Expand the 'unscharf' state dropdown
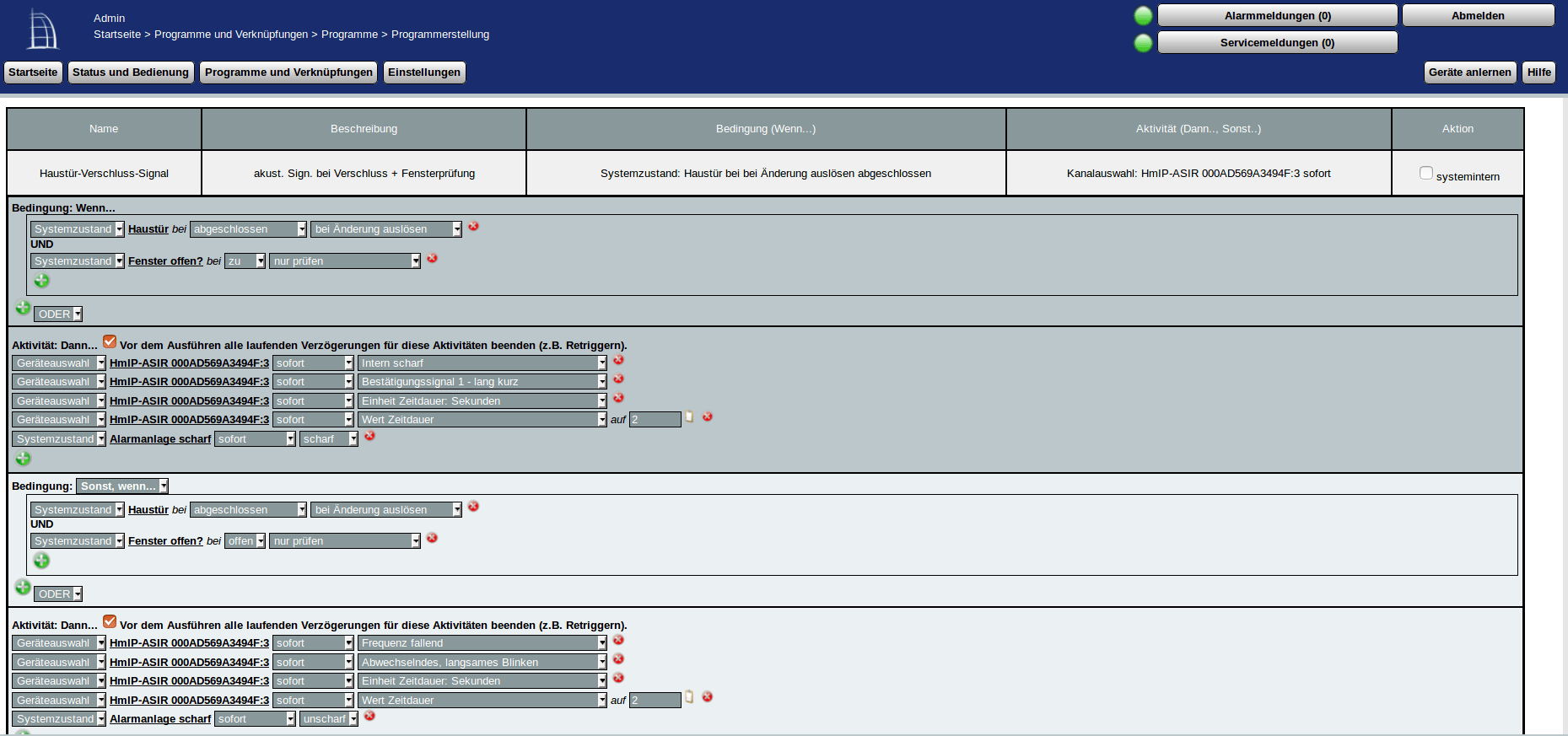The height and width of the screenshot is (736, 1568). (329, 719)
